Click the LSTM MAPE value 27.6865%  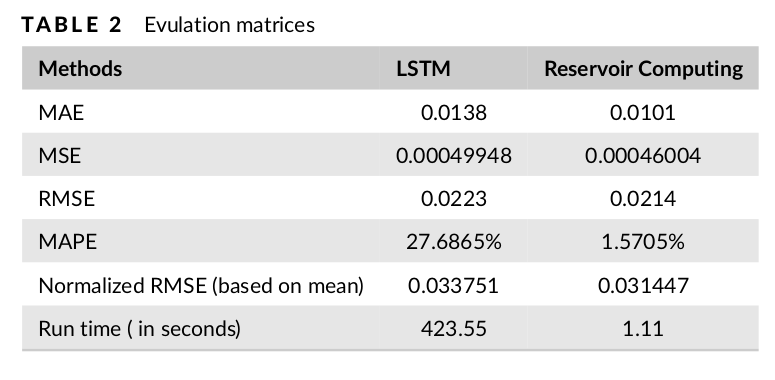click(x=454, y=242)
